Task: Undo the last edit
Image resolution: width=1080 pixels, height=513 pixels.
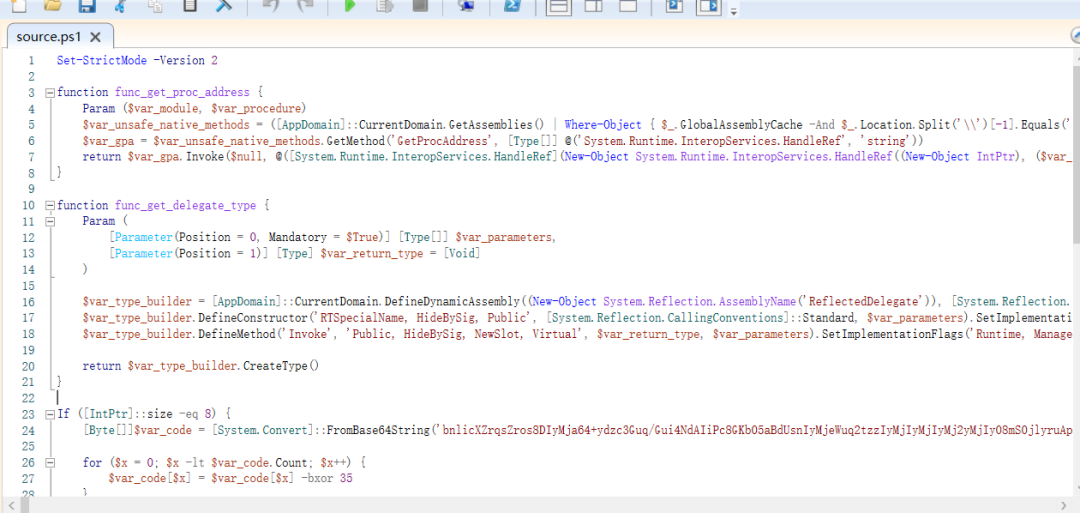Action: [271, 6]
